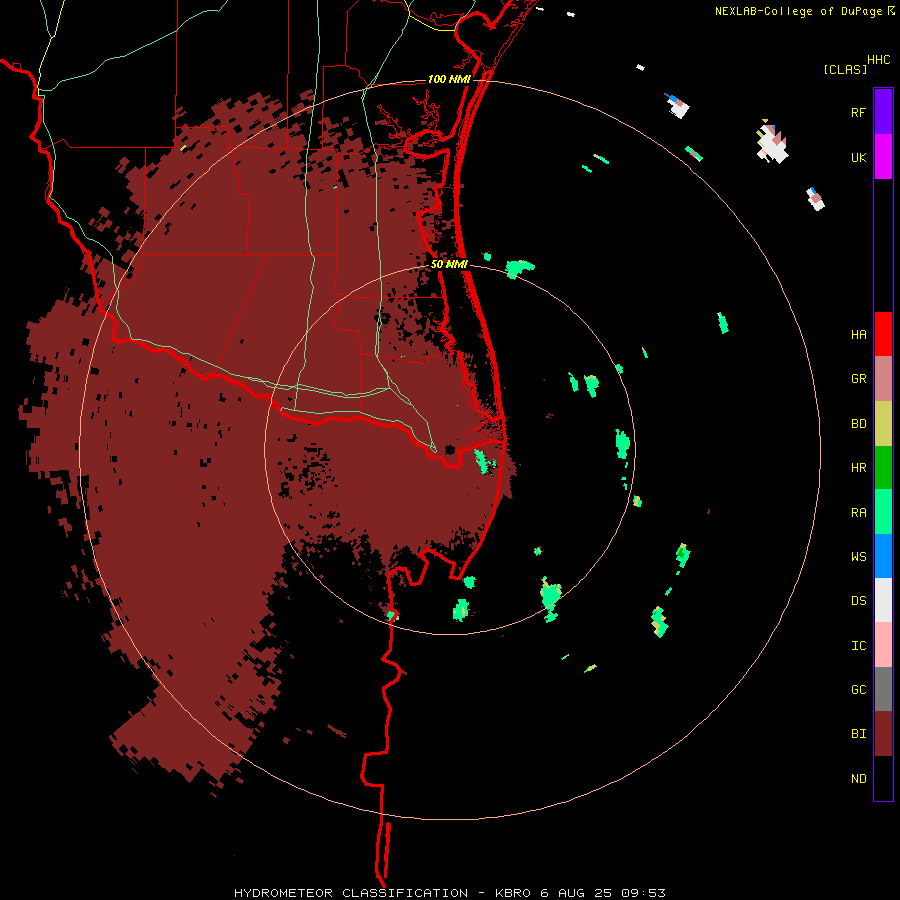Click the BD legend label
The width and height of the screenshot is (900, 900).
click(859, 423)
